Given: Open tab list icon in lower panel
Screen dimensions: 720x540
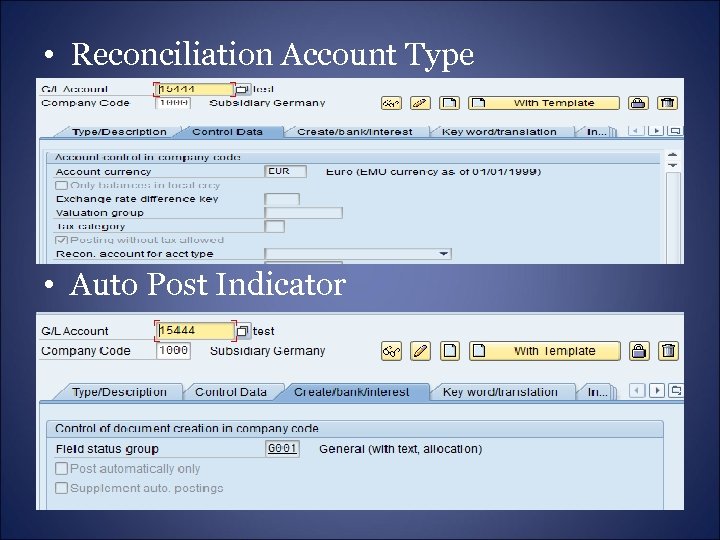Looking at the screenshot, I should (x=676, y=391).
